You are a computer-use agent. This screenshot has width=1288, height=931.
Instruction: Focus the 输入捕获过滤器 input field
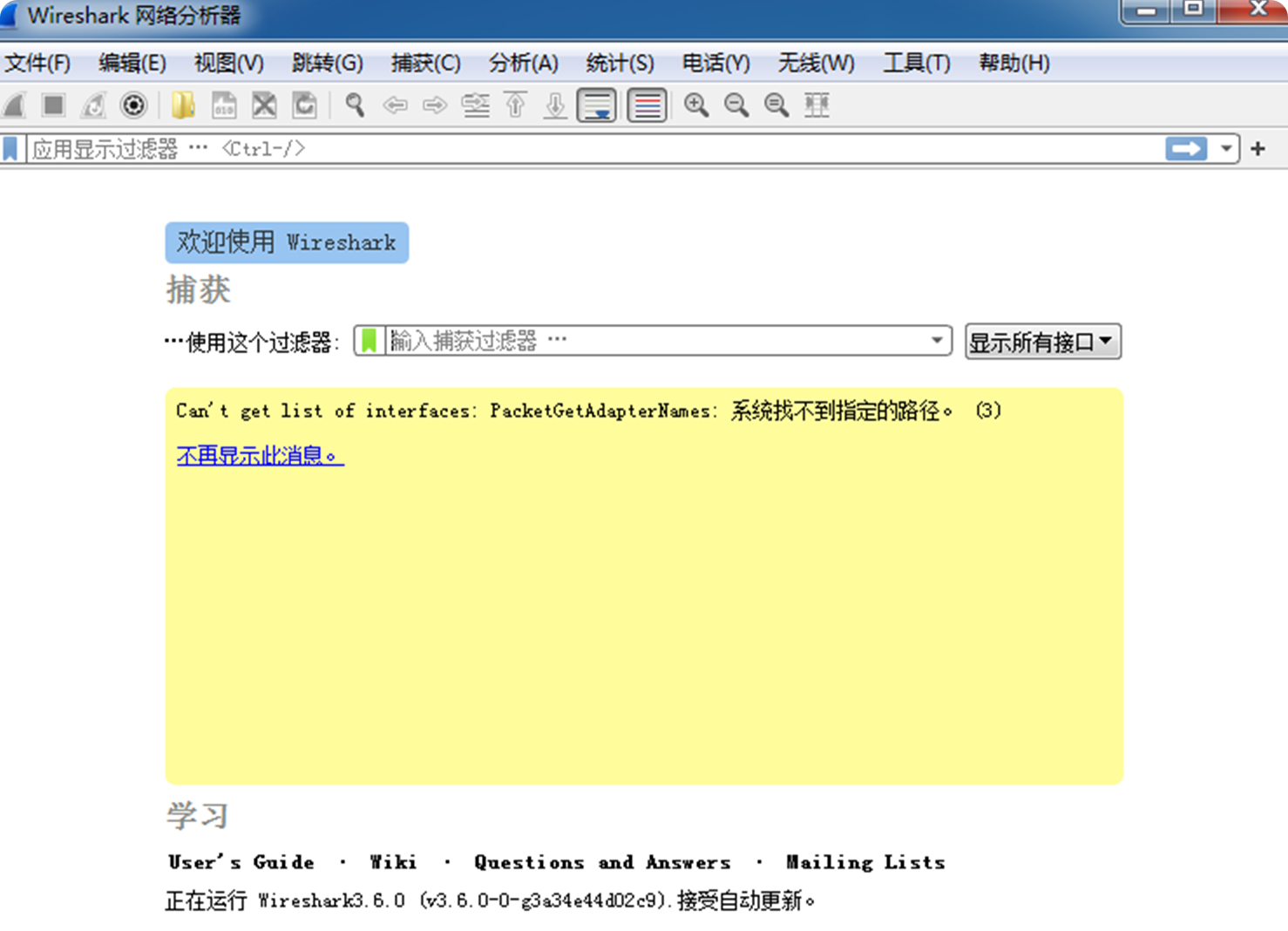655,341
